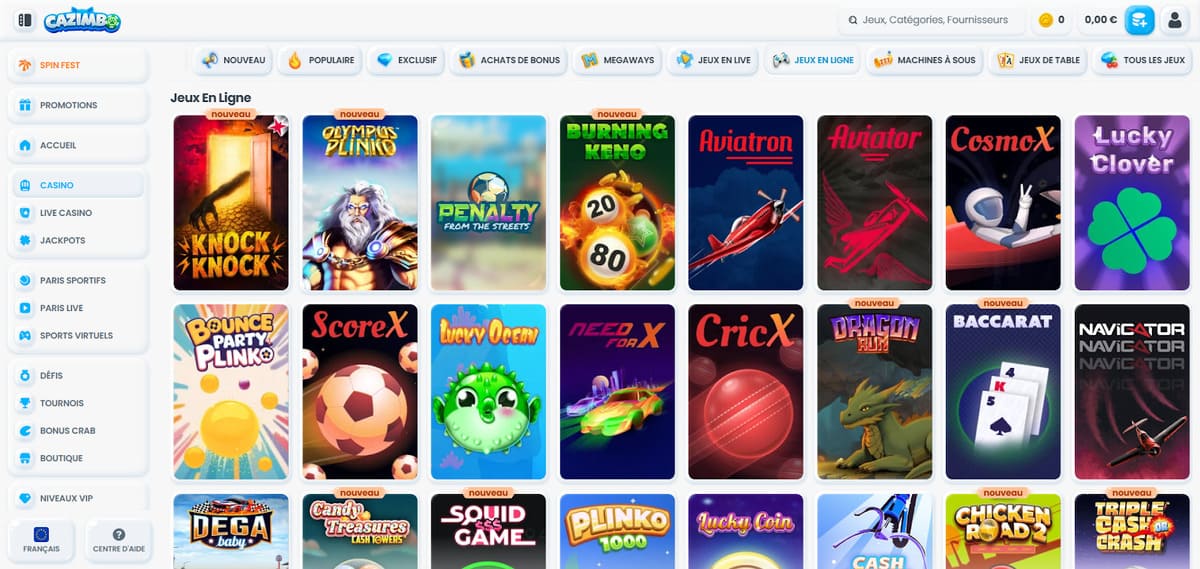Open the Cazimbo logo home link
The width and height of the screenshot is (1200, 569).
click(82, 20)
